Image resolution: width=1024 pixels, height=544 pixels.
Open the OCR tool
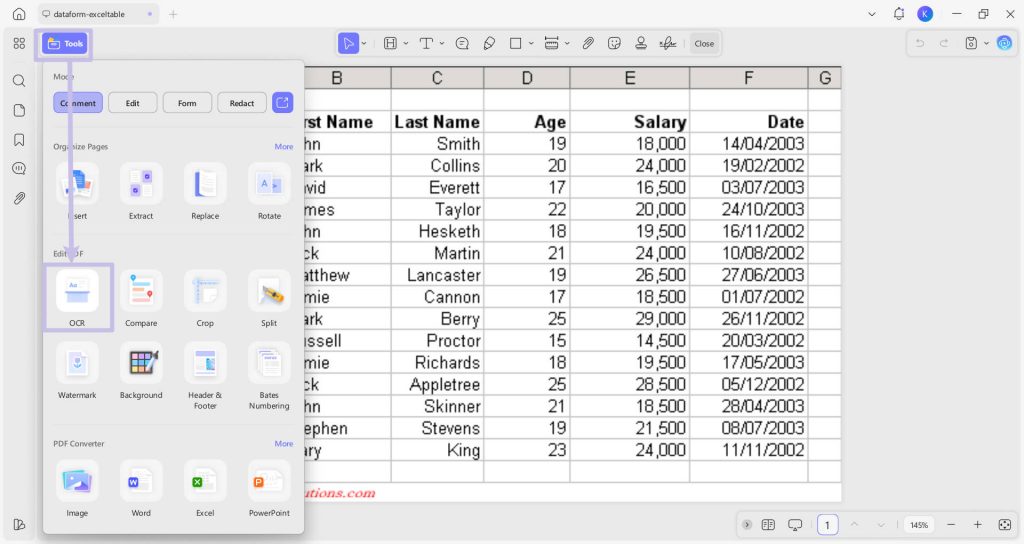pos(77,298)
